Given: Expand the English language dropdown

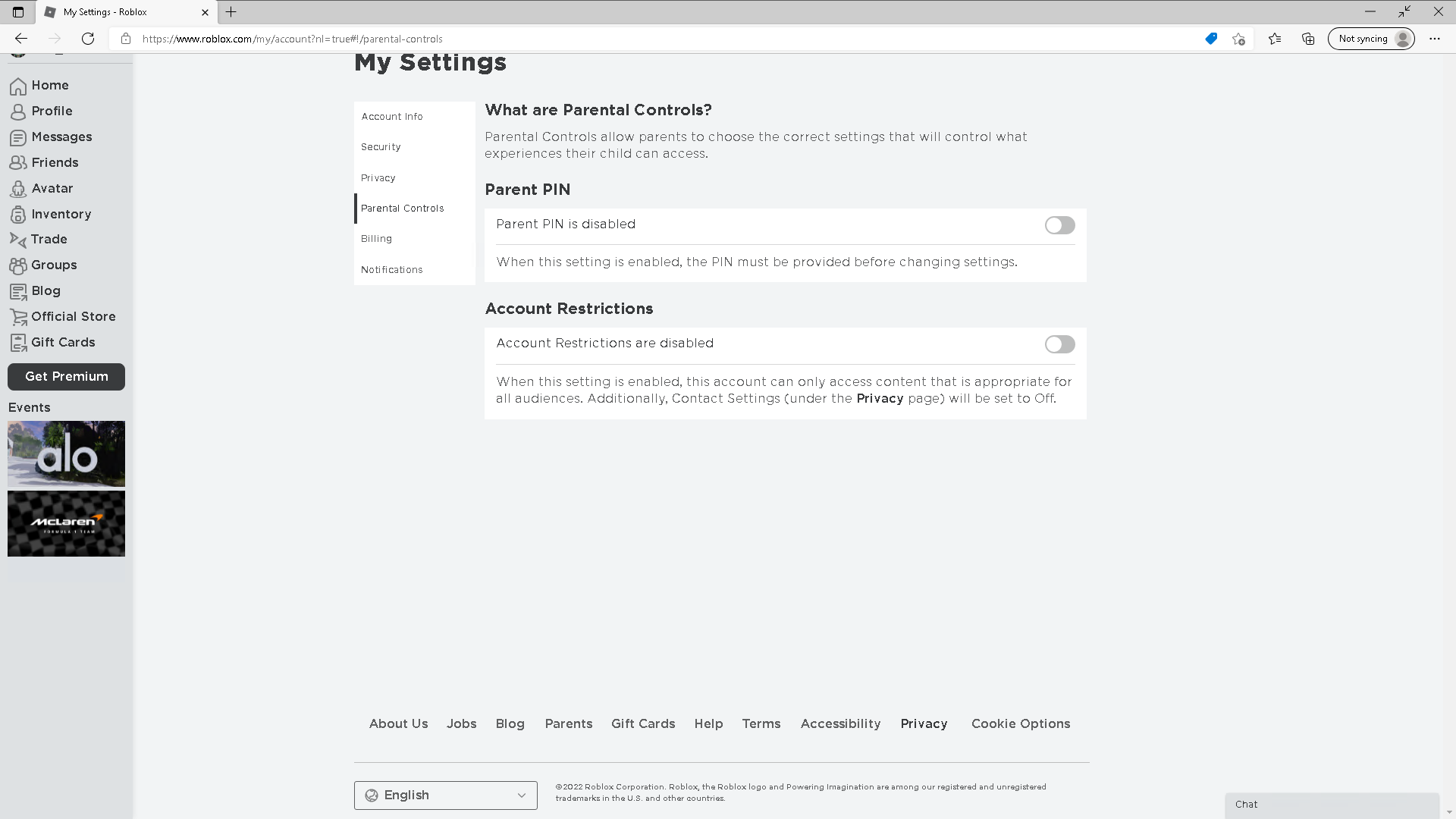Looking at the screenshot, I should click(446, 795).
